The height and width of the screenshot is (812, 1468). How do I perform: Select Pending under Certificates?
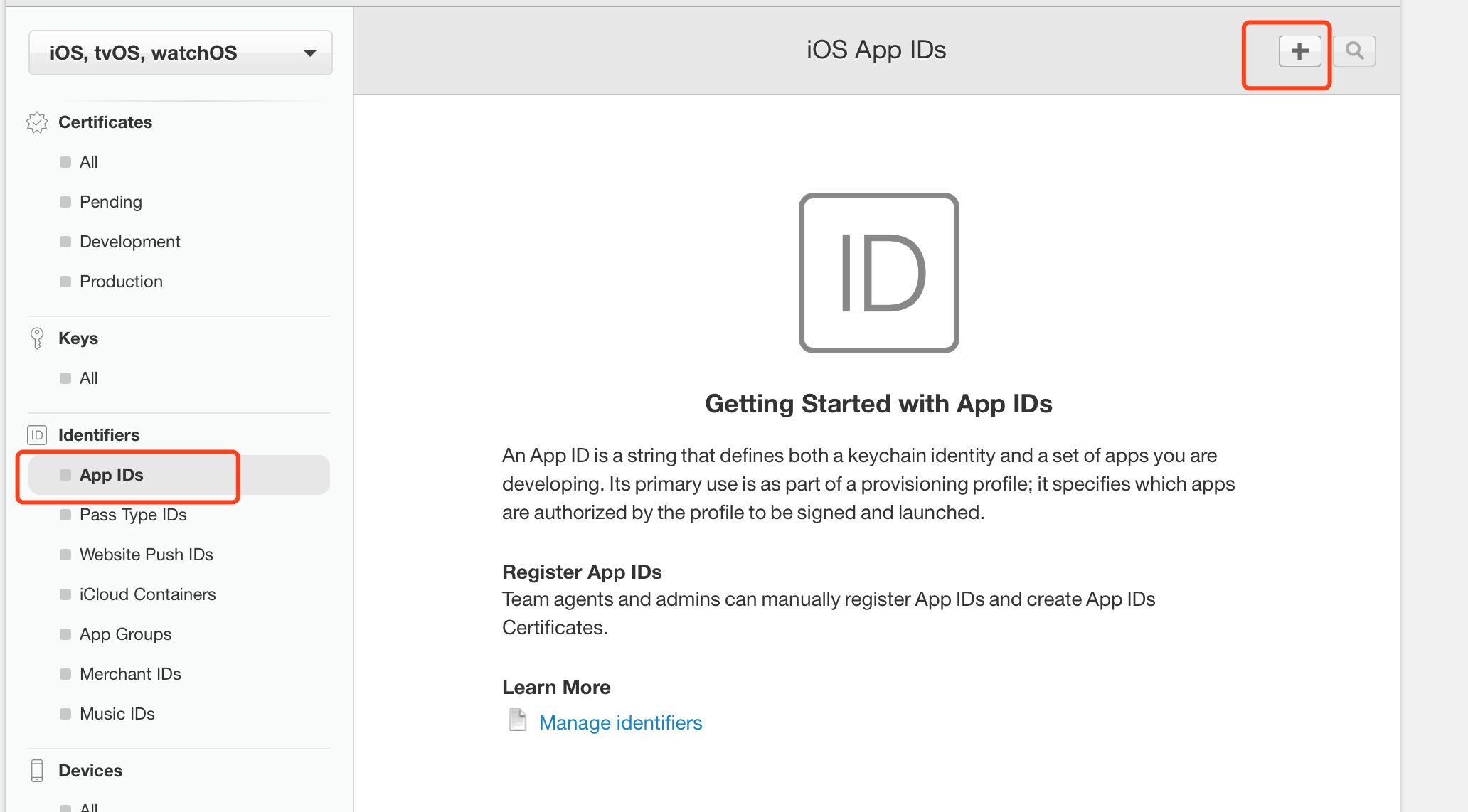[110, 201]
